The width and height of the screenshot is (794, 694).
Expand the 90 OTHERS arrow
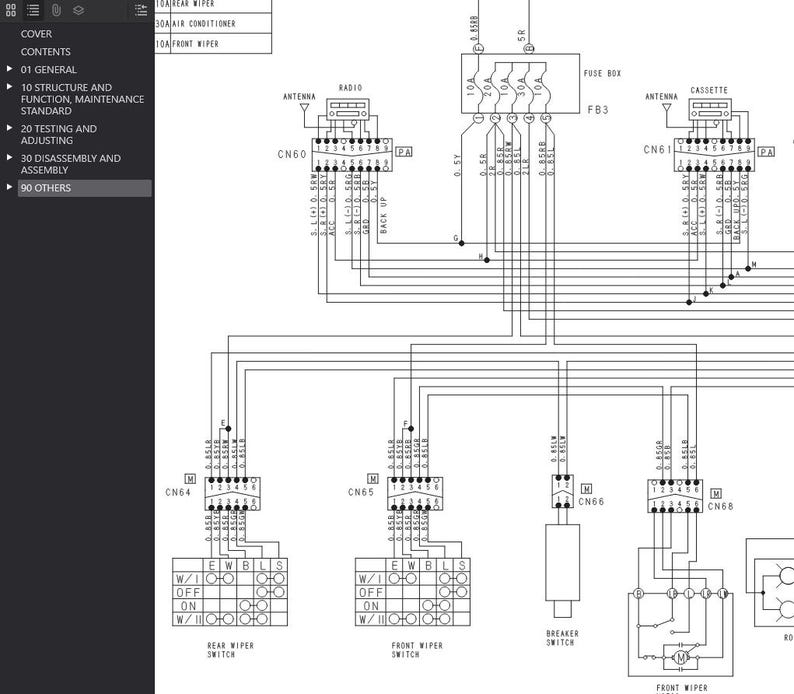pos(9,187)
